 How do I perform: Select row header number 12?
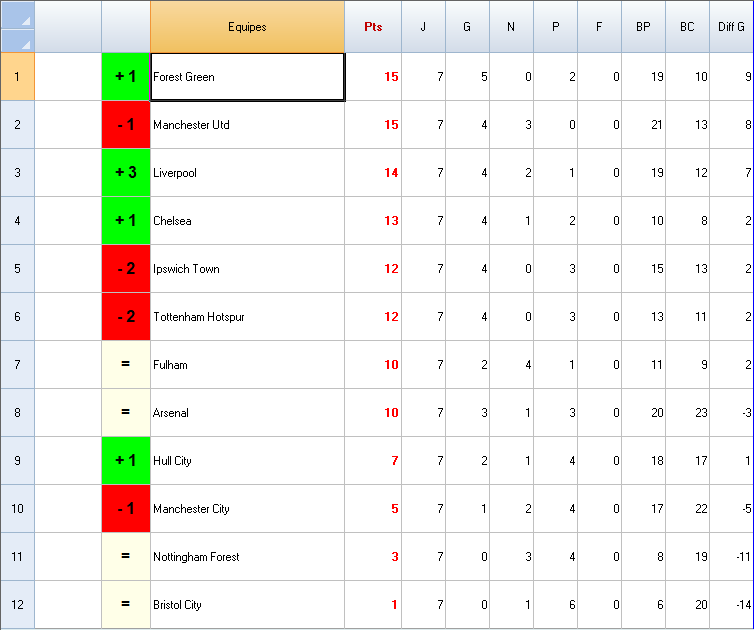click(x=17, y=605)
